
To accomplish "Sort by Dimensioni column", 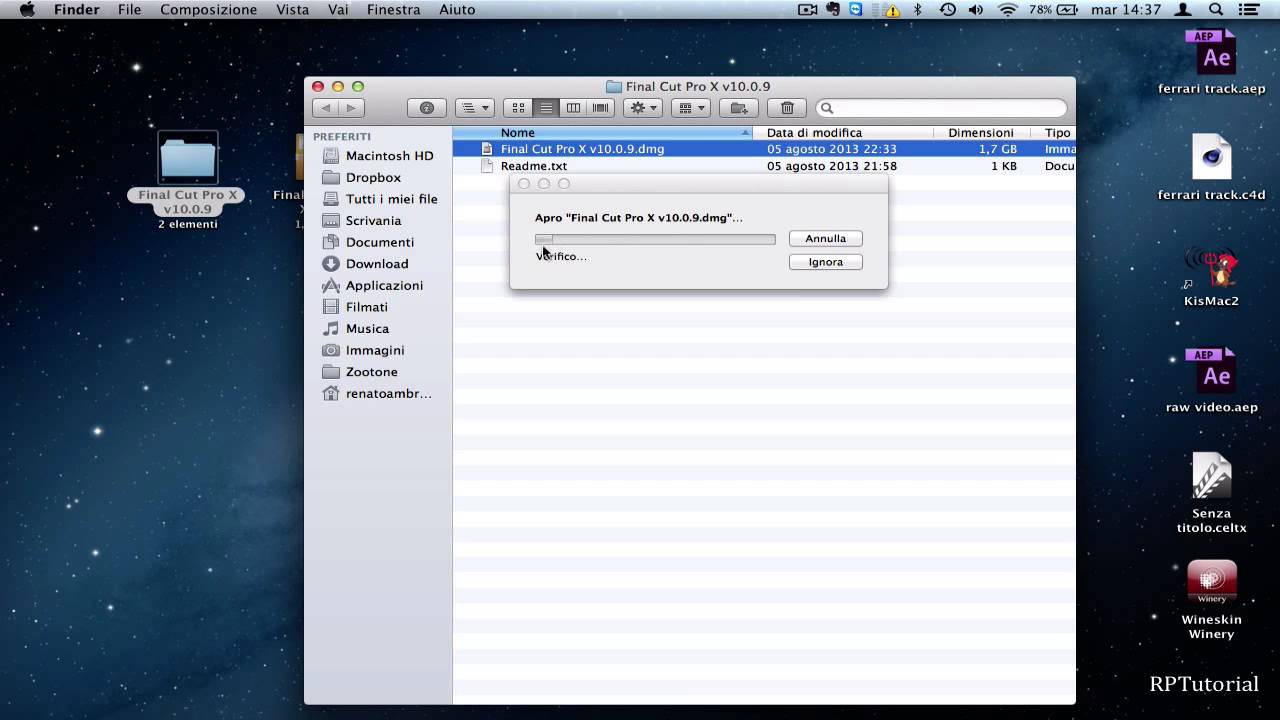I will tap(980, 133).
